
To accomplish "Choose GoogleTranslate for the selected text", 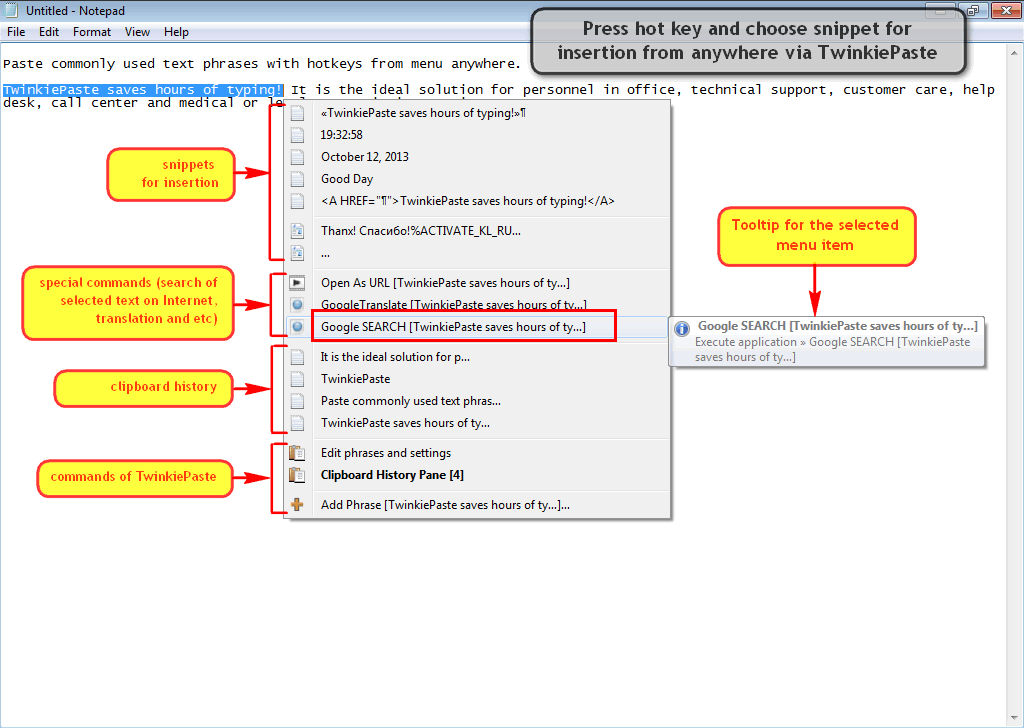I will tap(478, 305).
